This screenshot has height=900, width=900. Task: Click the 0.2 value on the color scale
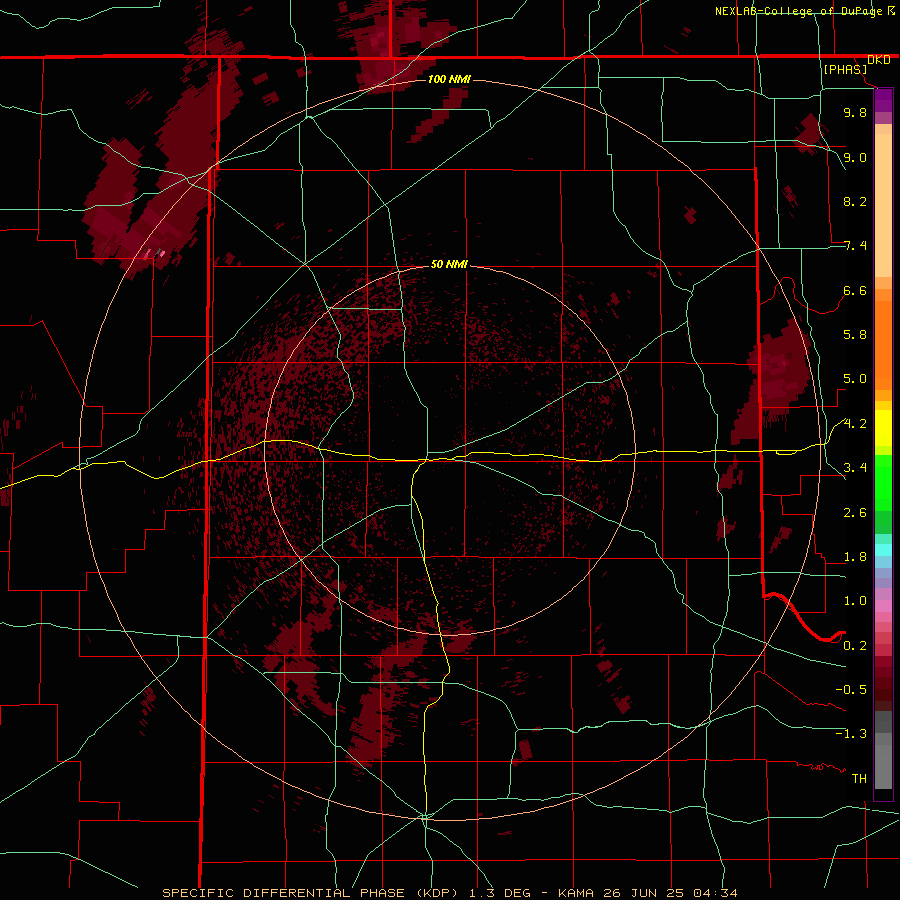coord(855,646)
